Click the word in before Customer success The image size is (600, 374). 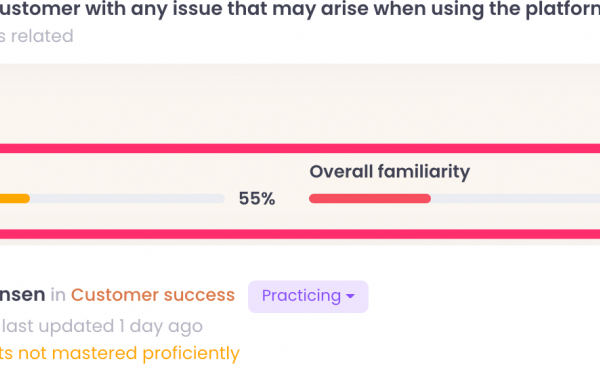point(58,295)
